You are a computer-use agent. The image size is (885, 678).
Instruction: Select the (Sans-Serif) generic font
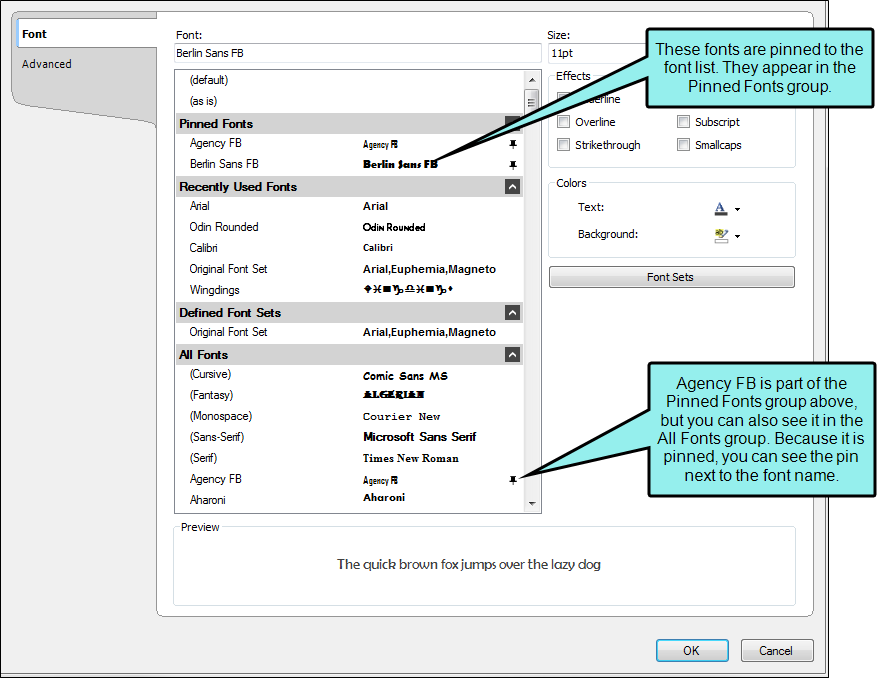(349, 437)
